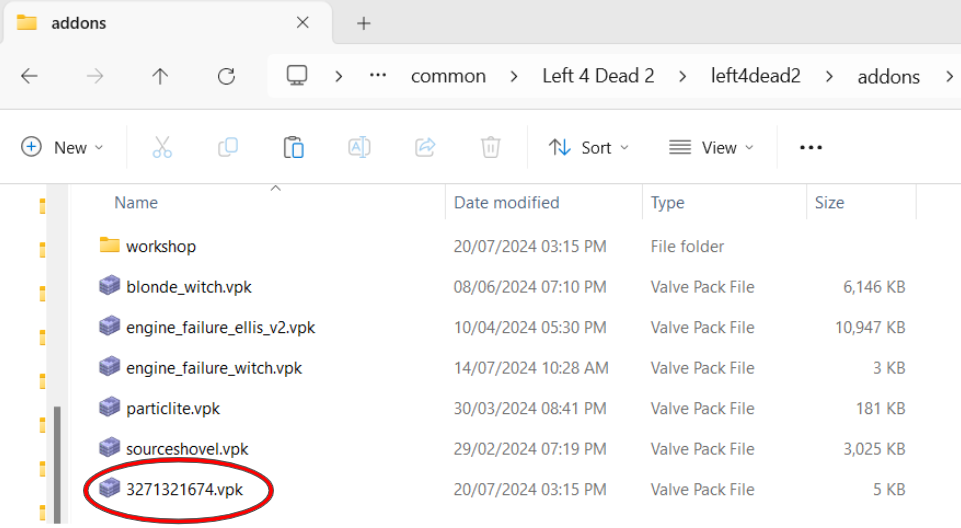Click date 08/06/2024 07:10 PM cell
The height and width of the screenshot is (528, 961).
(x=530, y=287)
